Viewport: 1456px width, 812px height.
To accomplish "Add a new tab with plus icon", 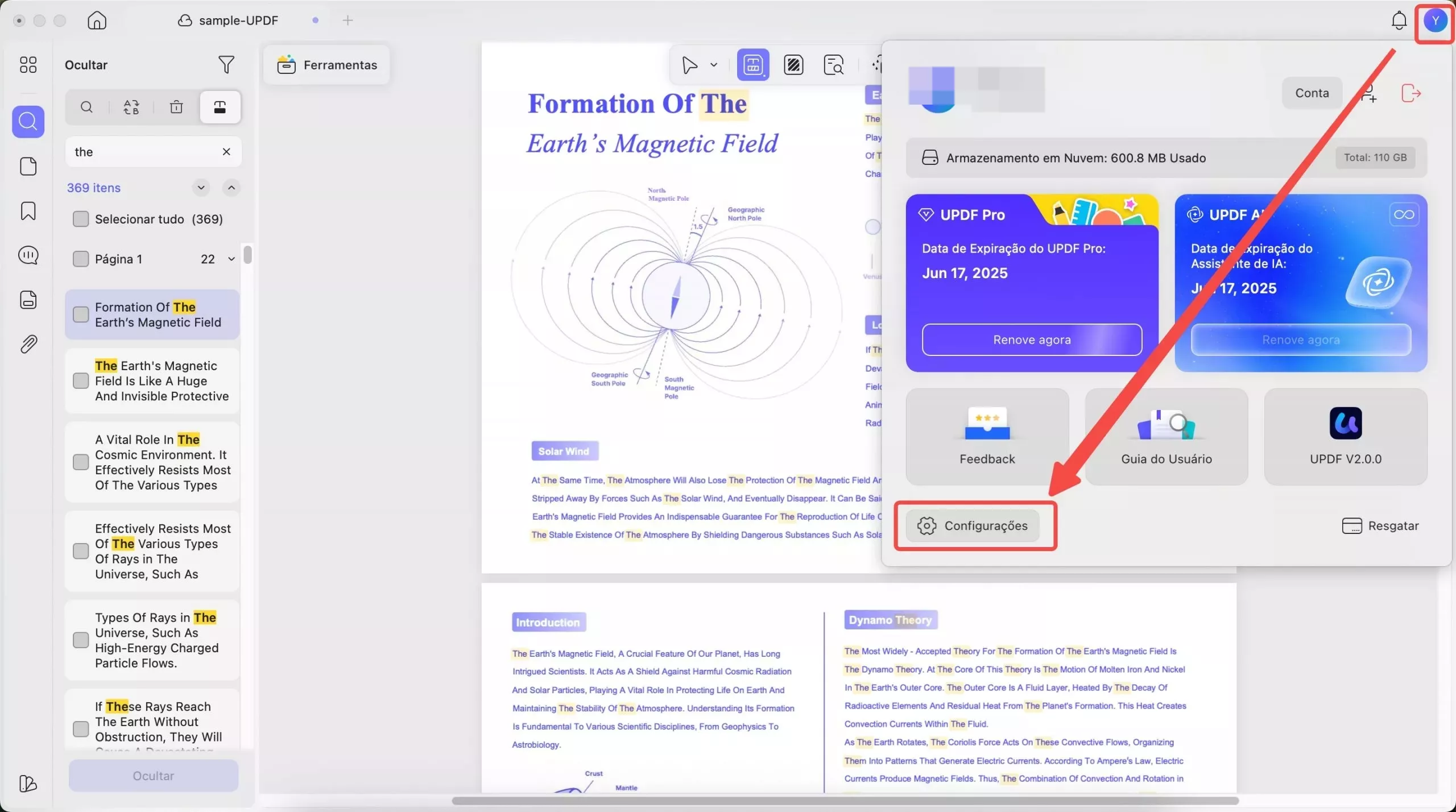I will tap(348, 20).
